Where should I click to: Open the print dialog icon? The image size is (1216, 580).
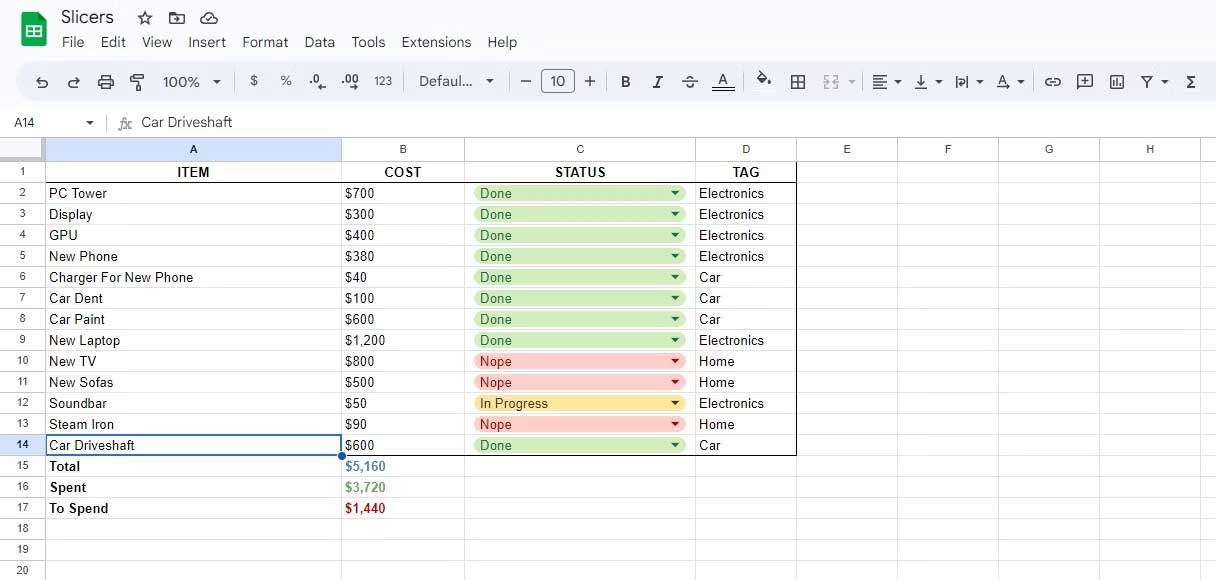click(x=105, y=82)
